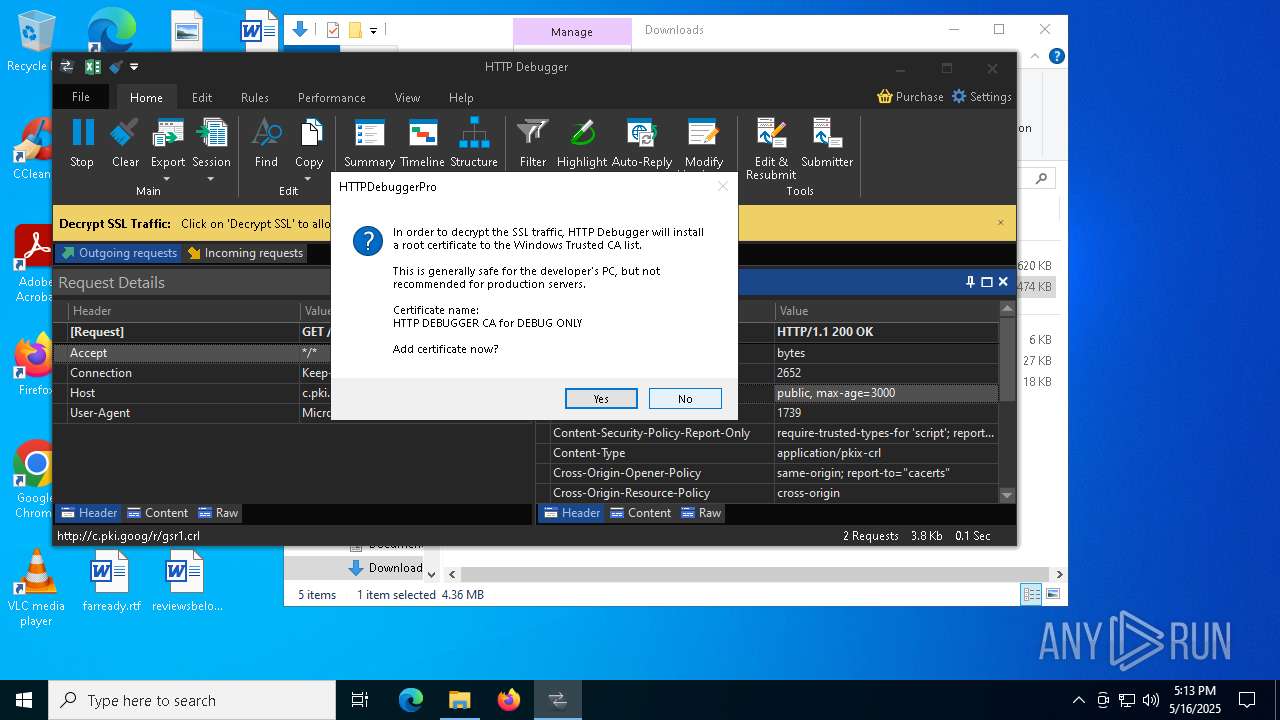
Task: Dismiss the Decrypt SSL Traffic banner
Action: coord(1000,223)
